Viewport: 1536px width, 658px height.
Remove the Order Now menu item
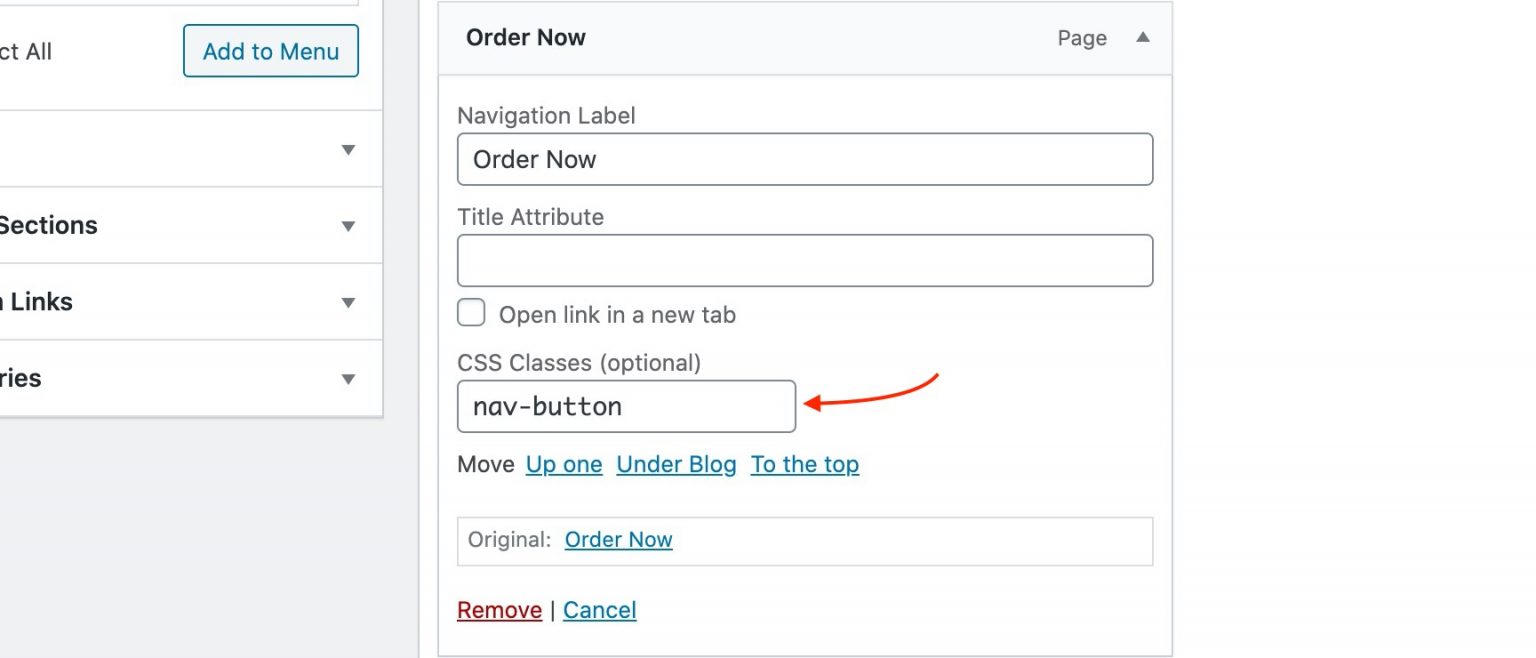(499, 609)
